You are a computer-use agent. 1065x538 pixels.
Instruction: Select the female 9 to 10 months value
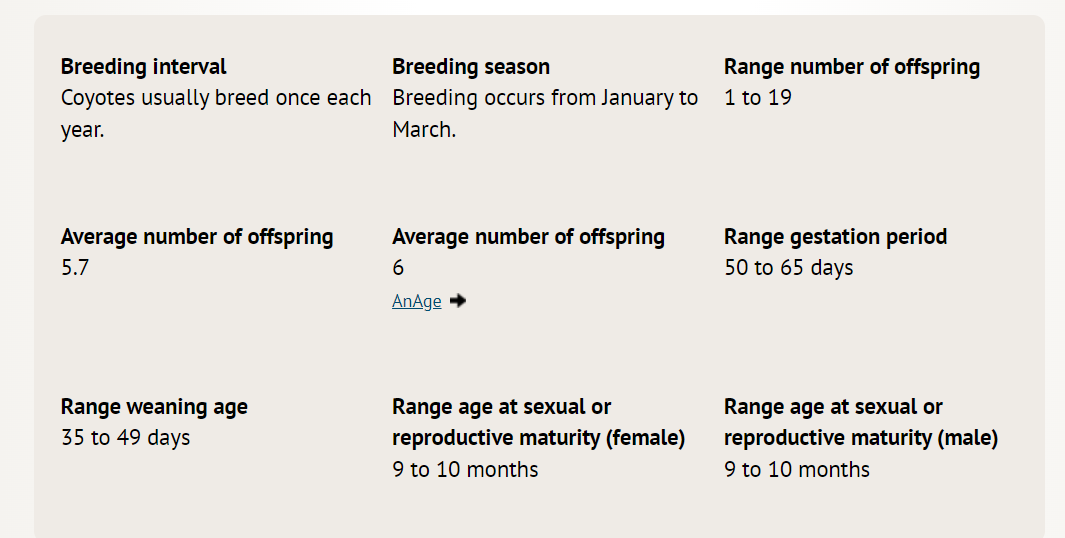pyautogui.click(x=465, y=469)
